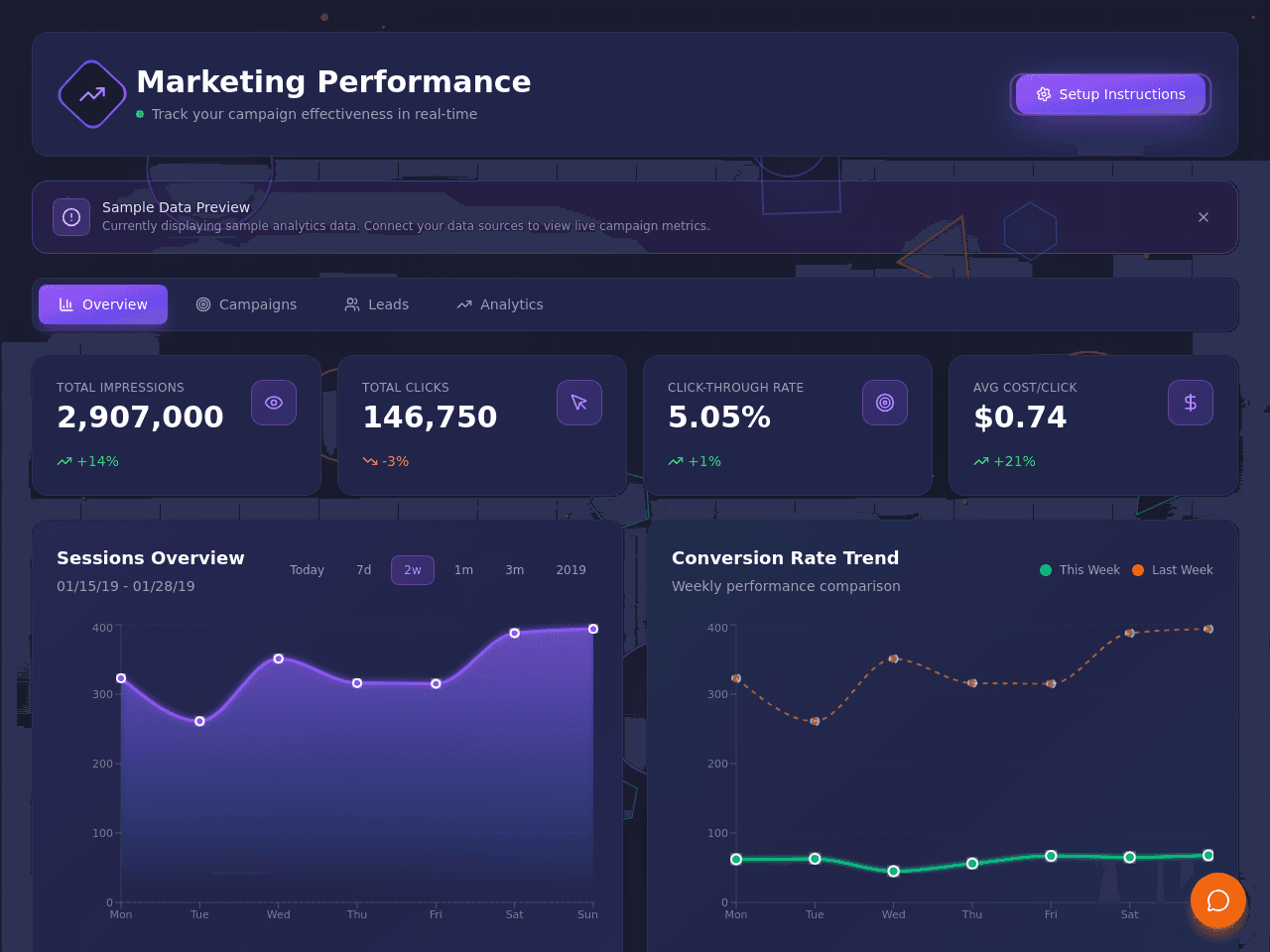This screenshot has width=1270, height=952.
Task: Select the 7d time range
Action: click(364, 570)
